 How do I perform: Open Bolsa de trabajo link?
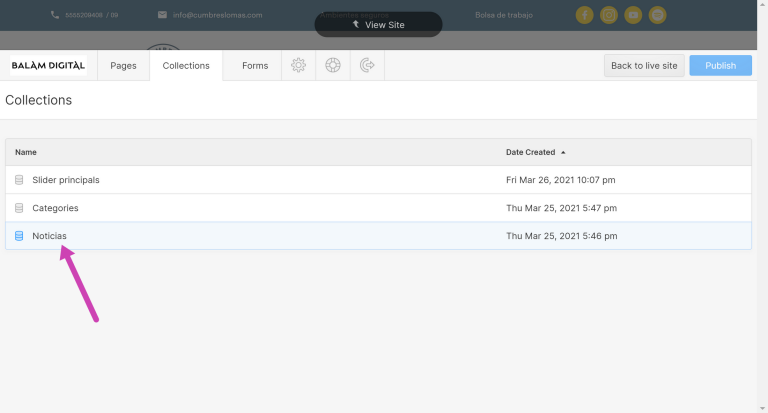pyautogui.click(x=504, y=15)
